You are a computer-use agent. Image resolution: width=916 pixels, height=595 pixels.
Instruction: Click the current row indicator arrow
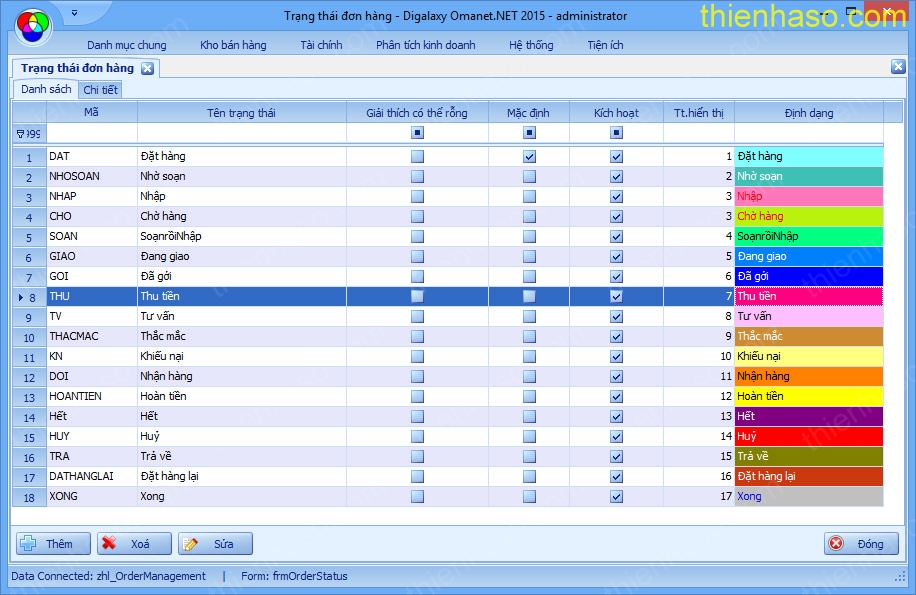click(20, 297)
